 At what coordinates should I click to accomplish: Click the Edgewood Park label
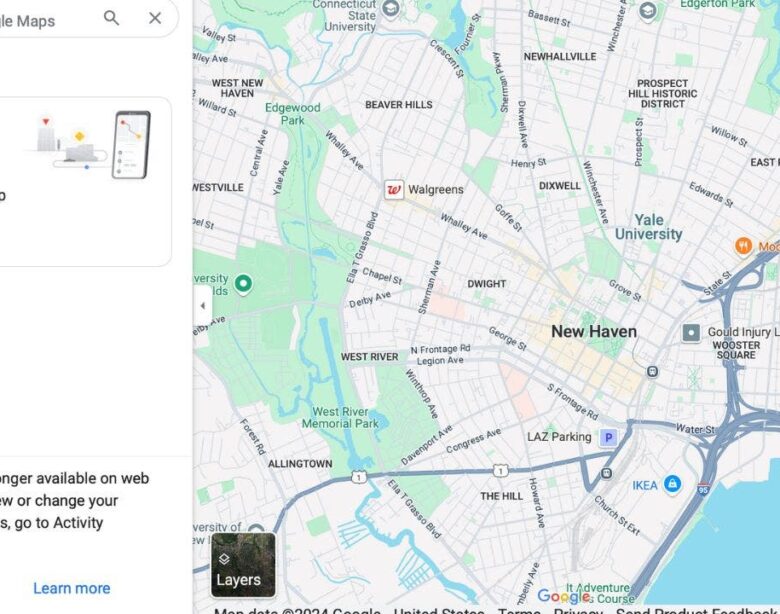coord(292,114)
